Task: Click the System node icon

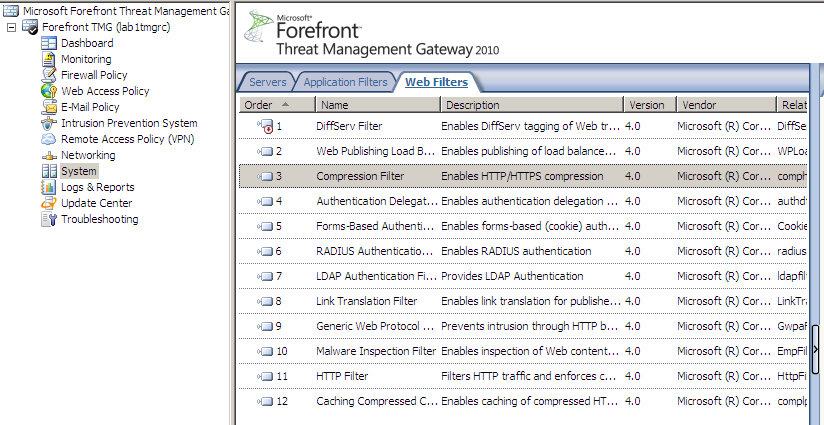Action: click(49, 171)
